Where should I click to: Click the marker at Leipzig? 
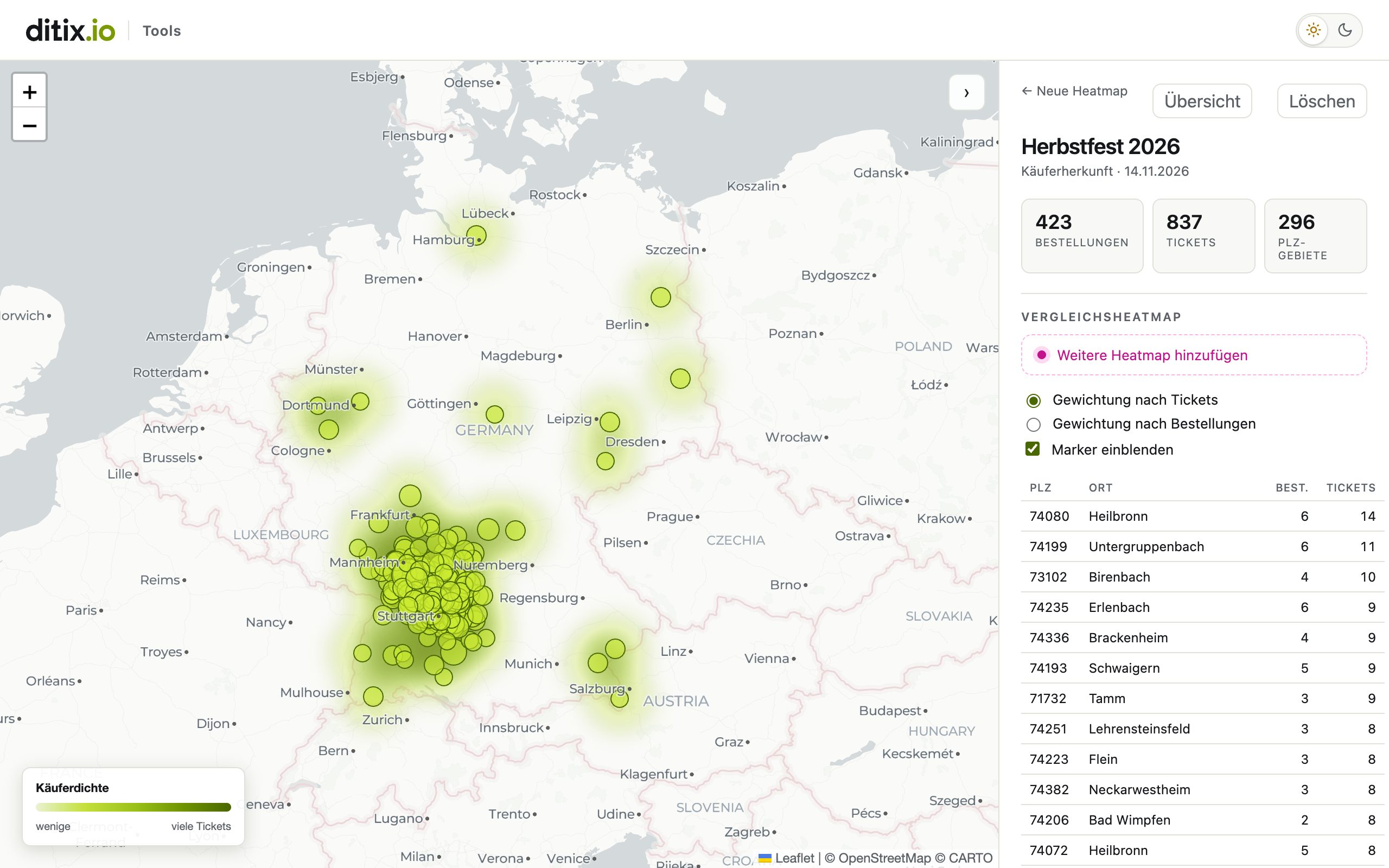(x=609, y=422)
